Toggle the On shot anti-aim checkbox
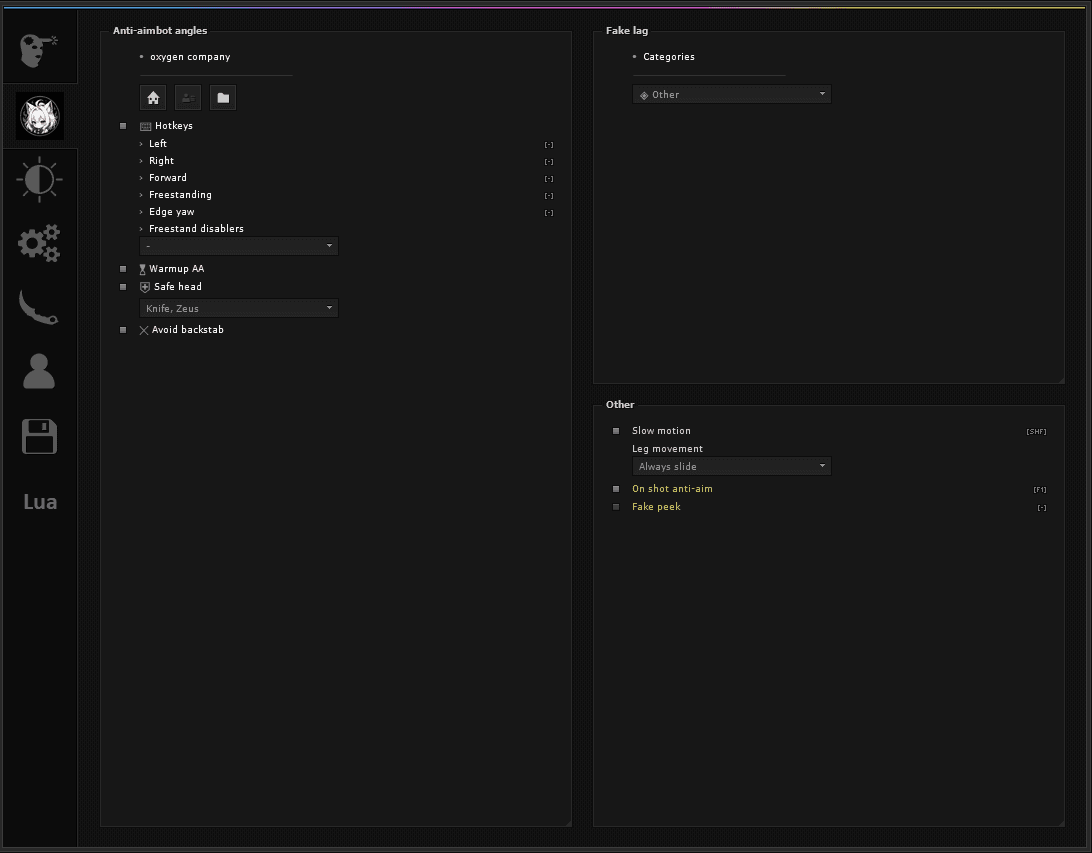1092x853 pixels. pos(616,489)
